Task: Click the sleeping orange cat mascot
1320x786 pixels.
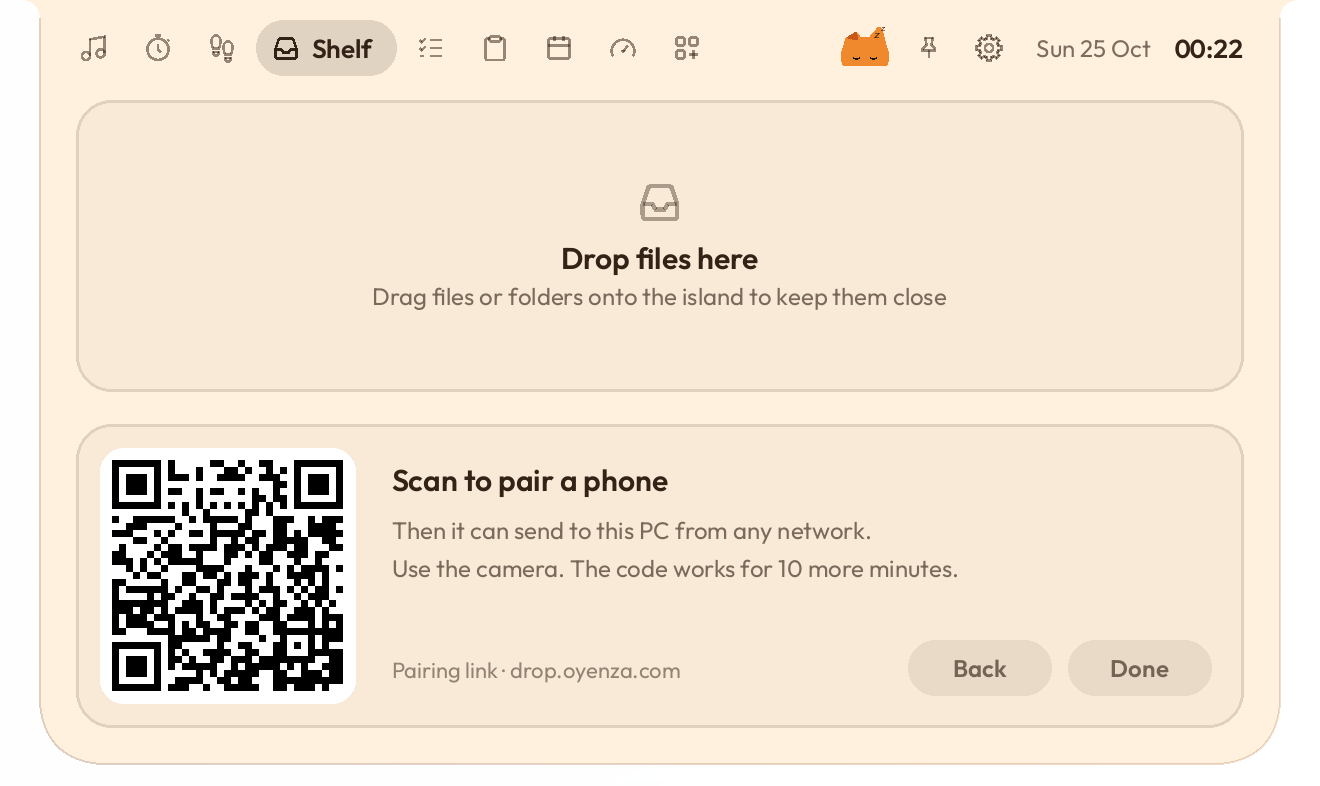Action: [865, 48]
